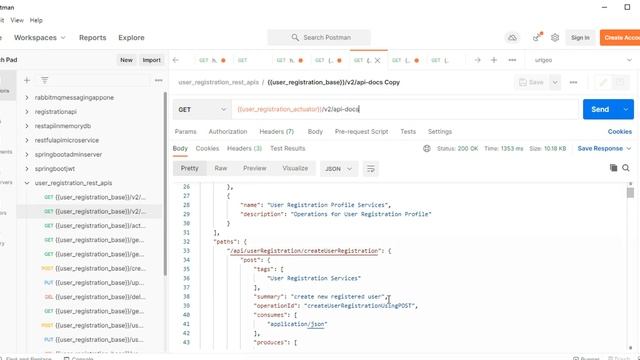Open Save button dropdown arrow

point(555,82)
